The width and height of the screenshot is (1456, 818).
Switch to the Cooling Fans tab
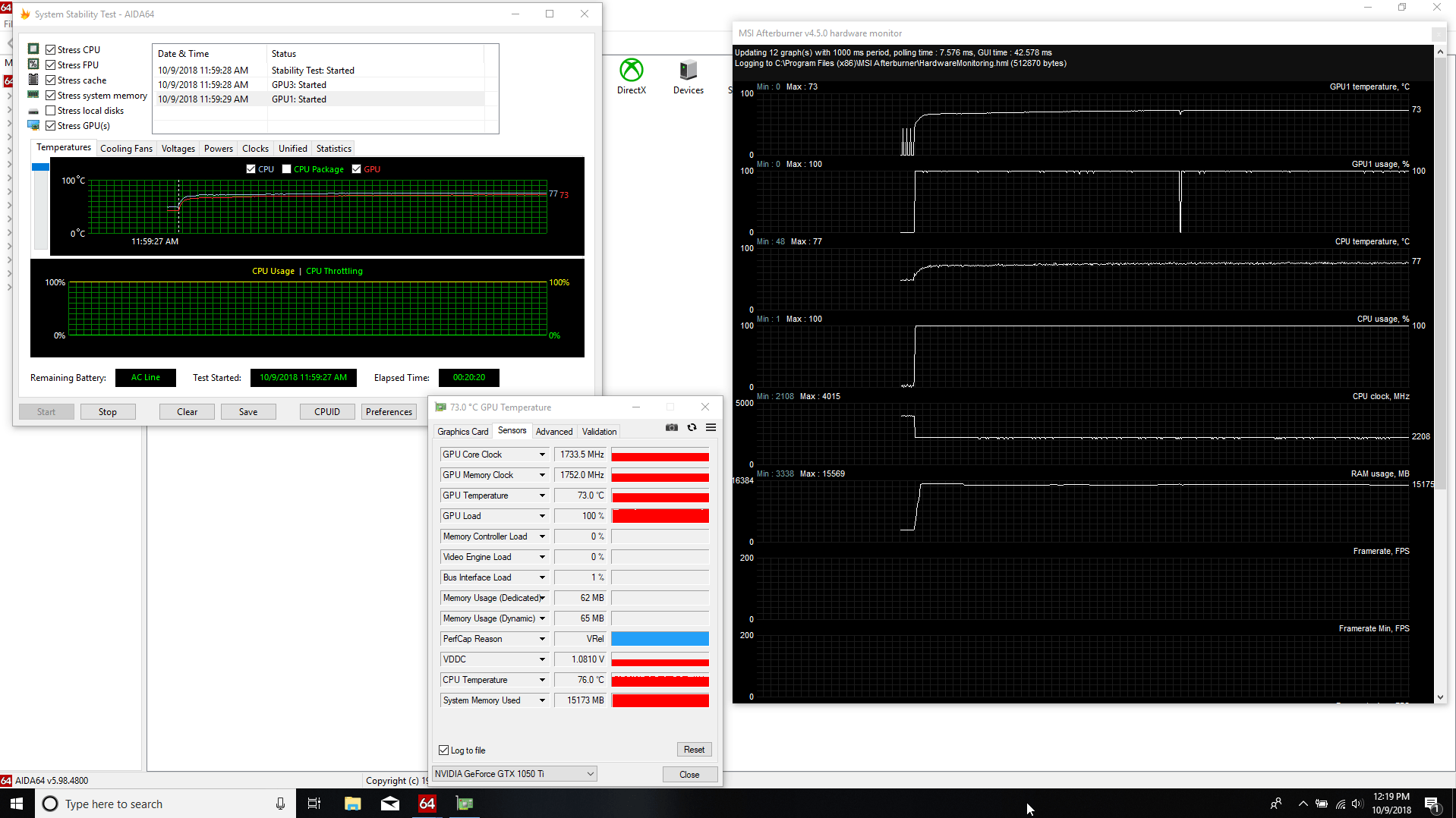pyautogui.click(x=126, y=149)
